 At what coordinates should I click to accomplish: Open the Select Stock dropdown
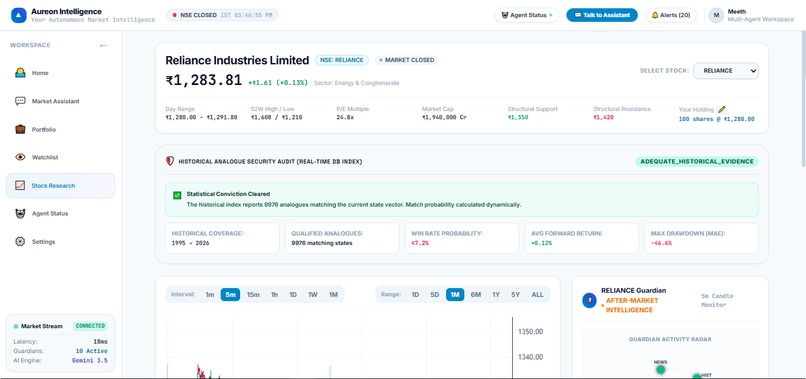click(x=726, y=71)
